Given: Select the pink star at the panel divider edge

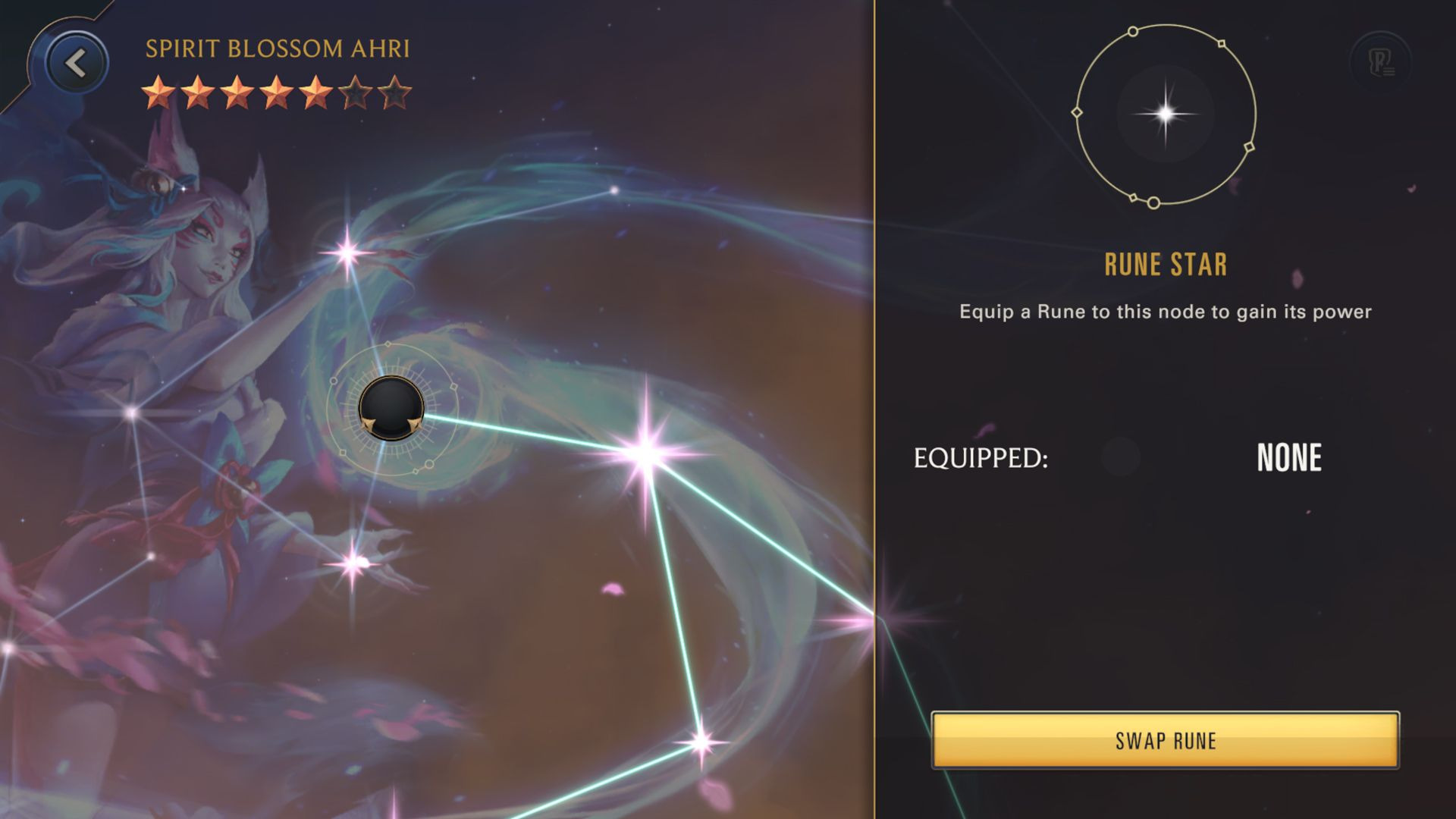Looking at the screenshot, I should pos(863,622).
